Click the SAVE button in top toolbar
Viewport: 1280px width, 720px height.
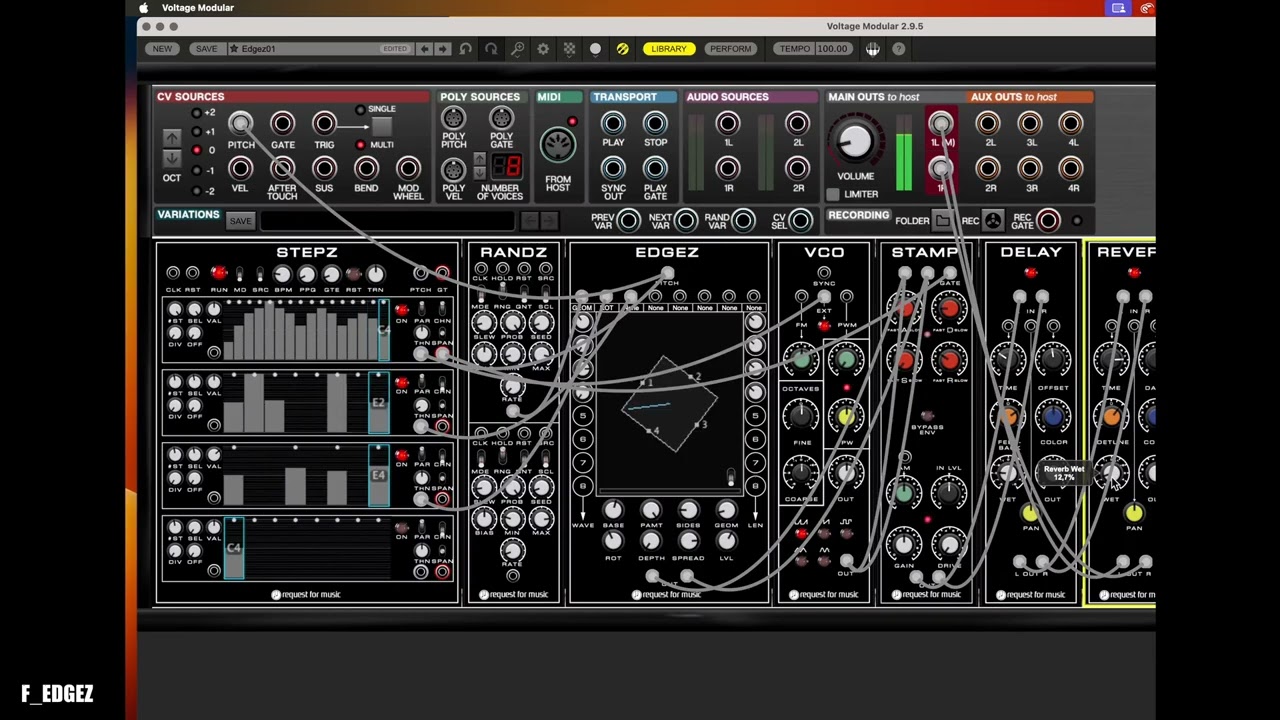click(x=206, y=49)
